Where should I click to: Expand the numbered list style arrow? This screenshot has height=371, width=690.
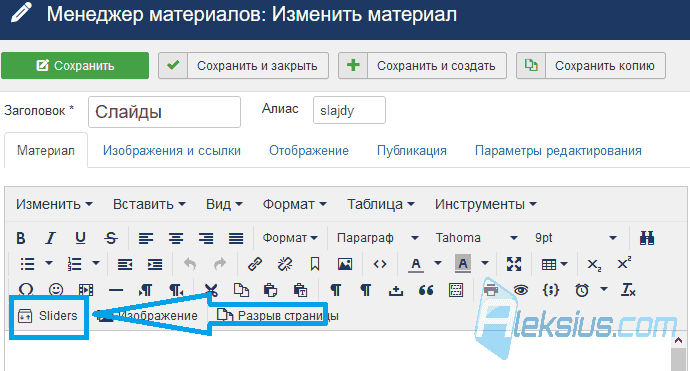95,264
